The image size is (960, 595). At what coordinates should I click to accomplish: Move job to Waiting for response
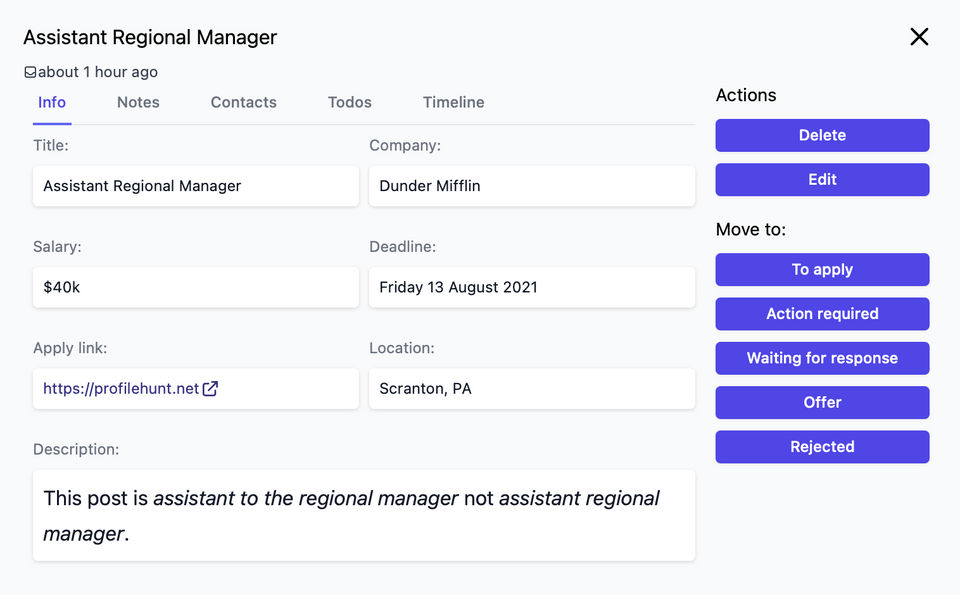(x=822, y=358)
